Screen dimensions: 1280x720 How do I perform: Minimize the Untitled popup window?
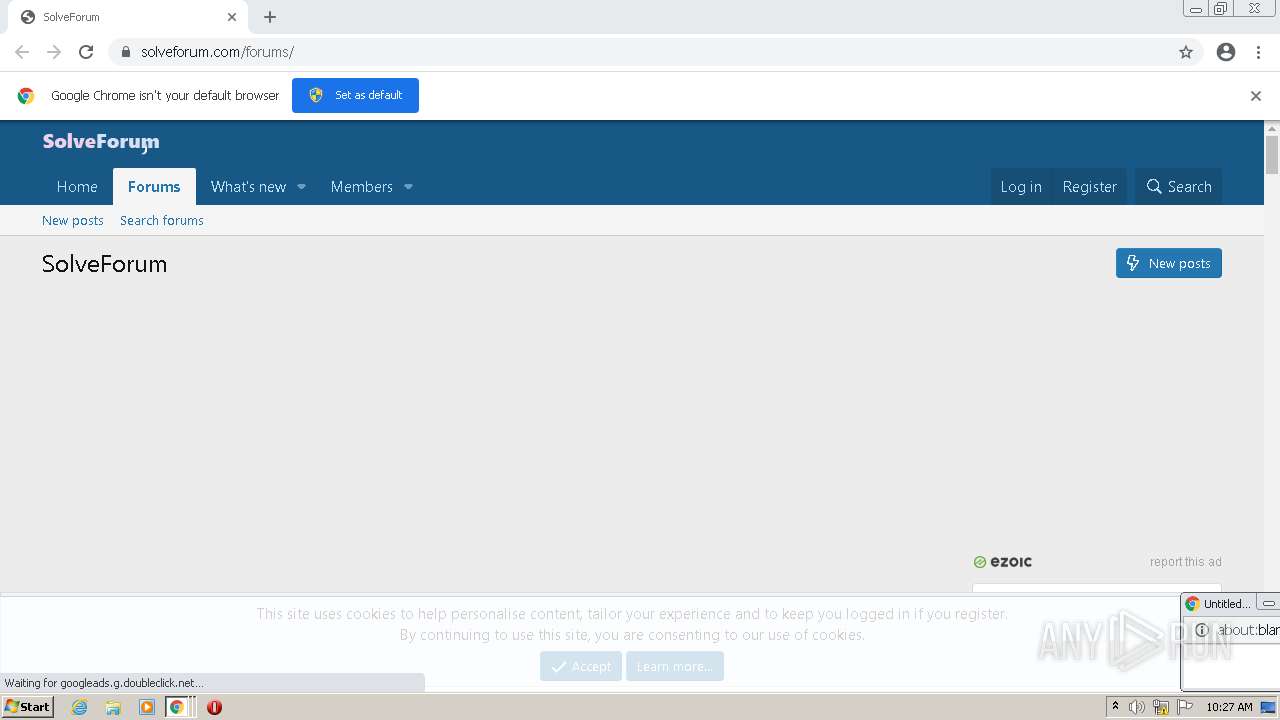[x=1268, y=604]
